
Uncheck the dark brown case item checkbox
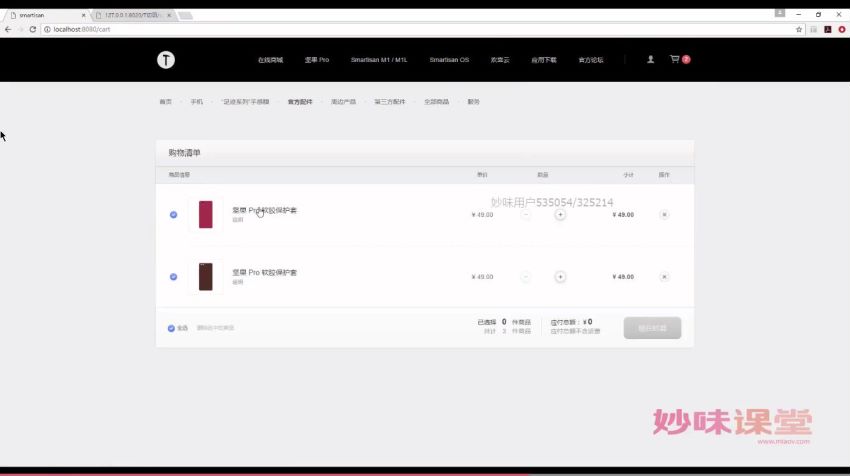click(173, 277)
